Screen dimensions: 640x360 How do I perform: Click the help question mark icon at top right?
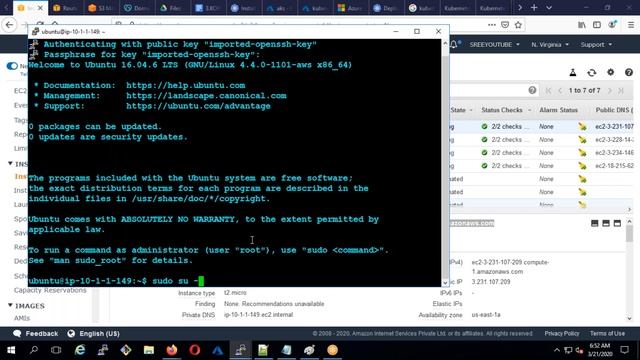(x=629, y=72)
